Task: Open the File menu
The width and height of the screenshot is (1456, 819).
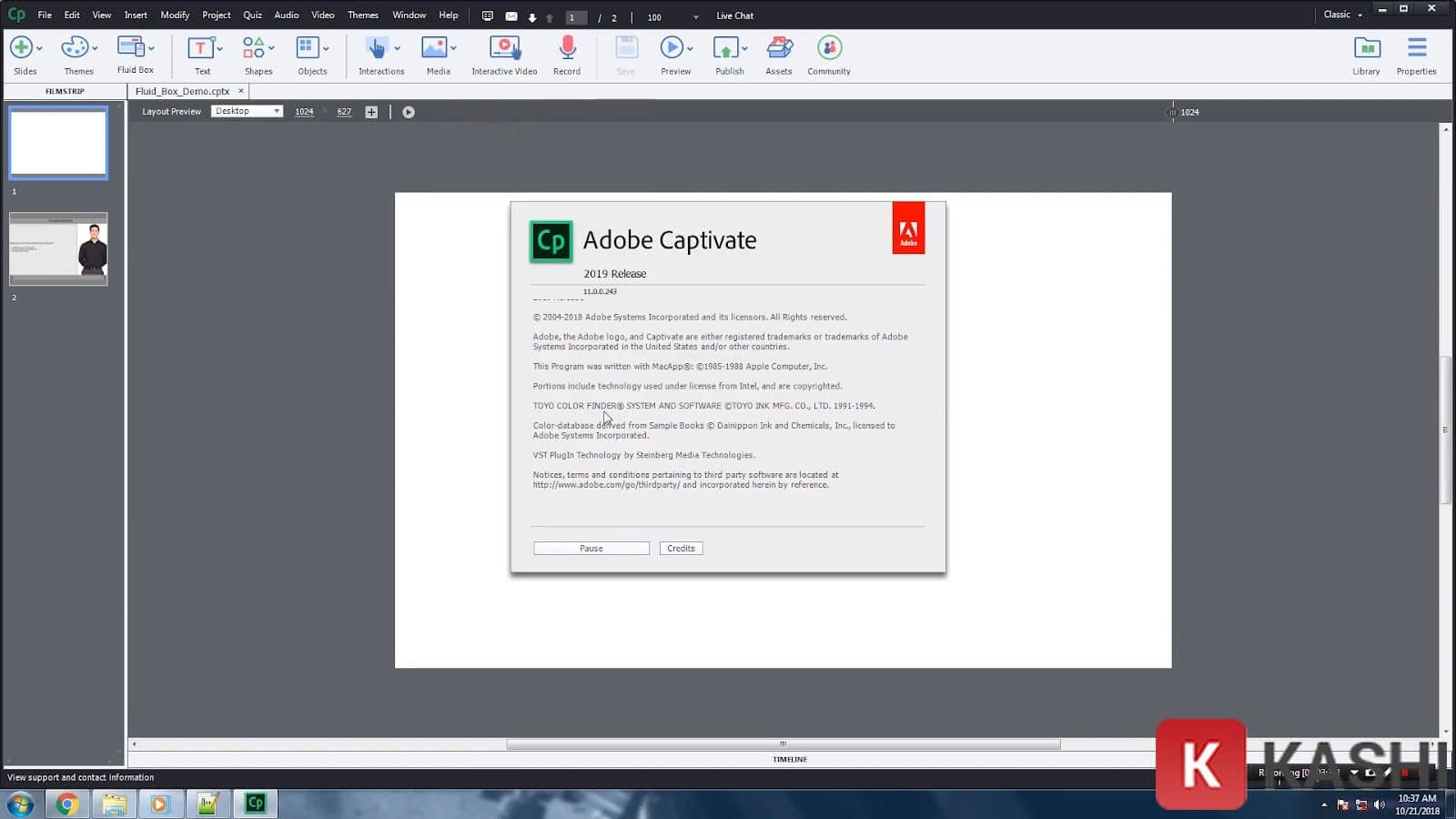Action: (x=45, y=15)
